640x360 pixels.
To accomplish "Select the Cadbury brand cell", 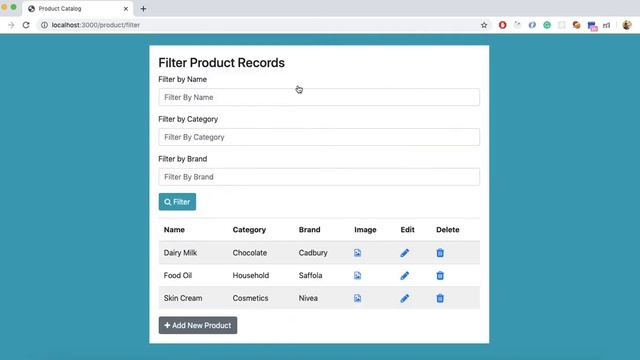I will click(313, 253).
